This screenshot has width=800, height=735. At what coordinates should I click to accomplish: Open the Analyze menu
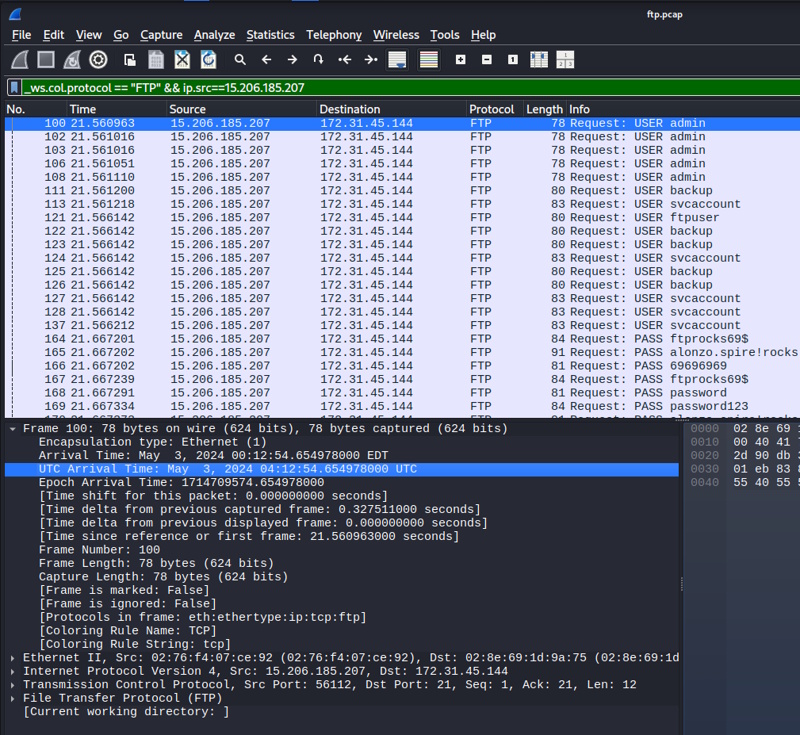tap(214, 35)
